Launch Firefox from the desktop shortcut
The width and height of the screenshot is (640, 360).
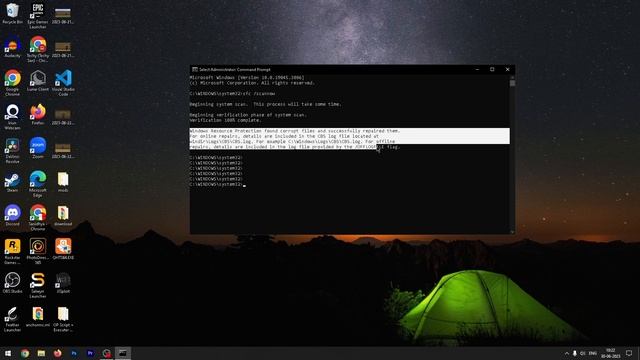[x=38, y=114]
